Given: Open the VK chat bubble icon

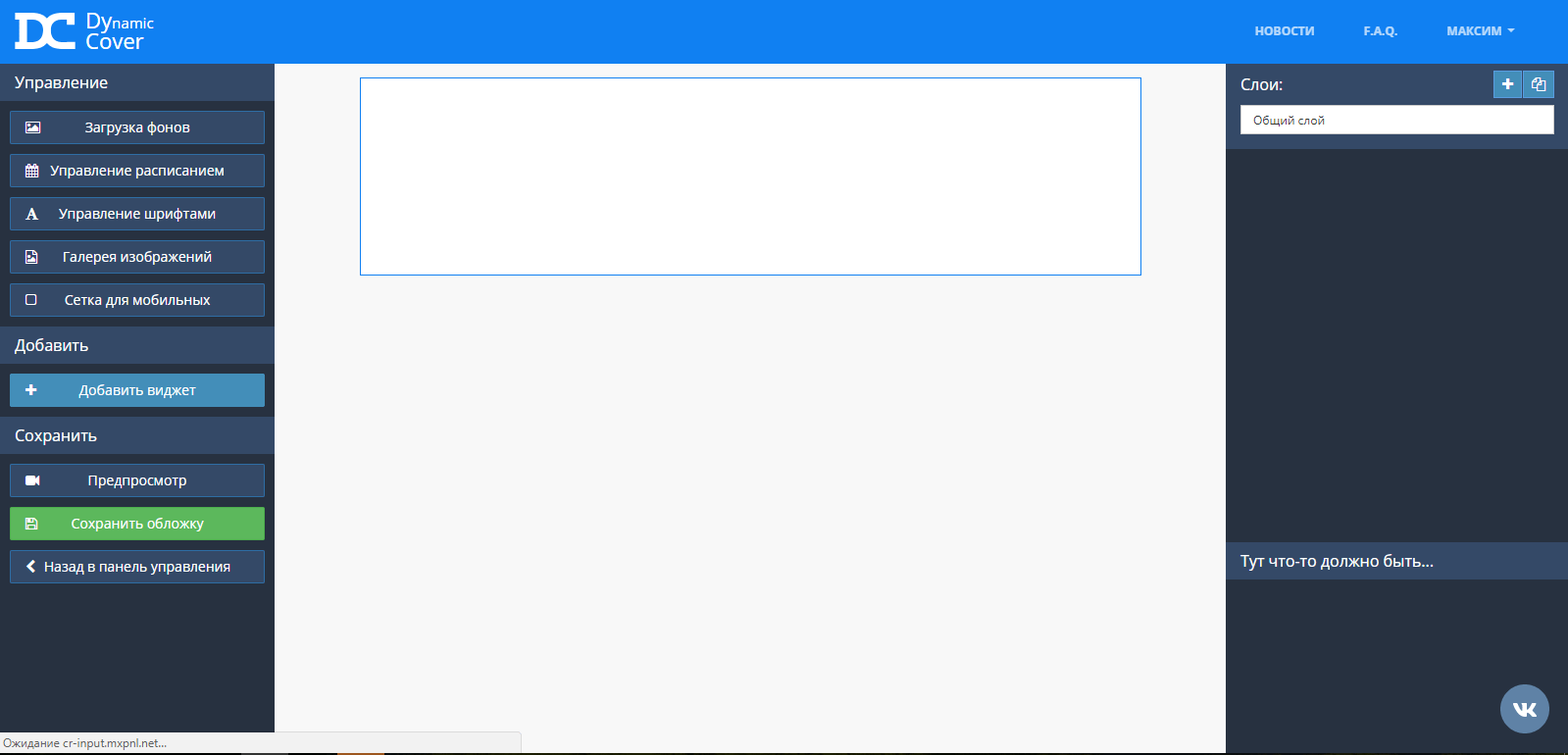Looking at the screenshot, I should pos(1524,709).
